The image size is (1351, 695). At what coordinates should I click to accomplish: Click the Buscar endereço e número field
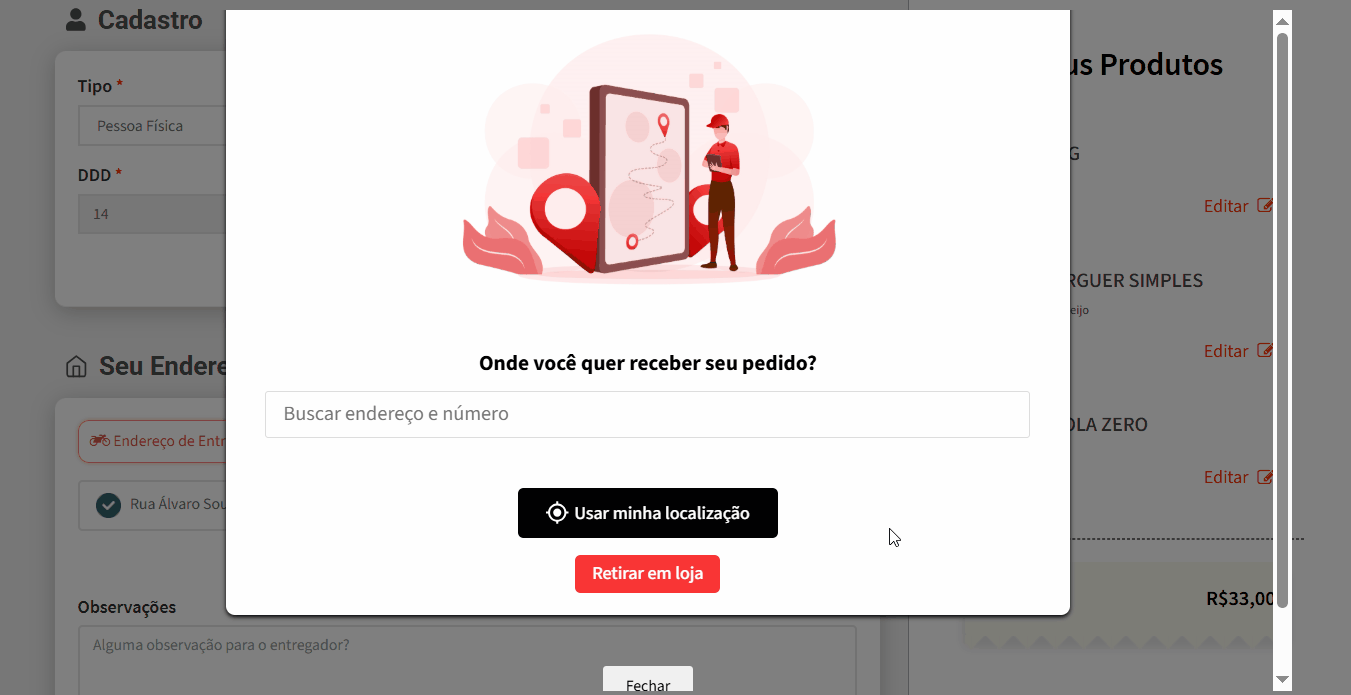[647, 414]
